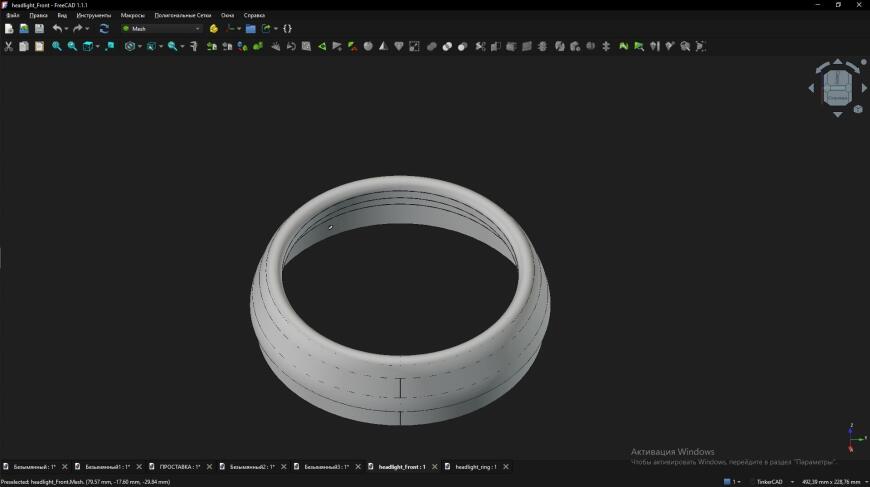870x487 pixels.
Task: Click Fit All zoom icon
Action: coord(57,47)
